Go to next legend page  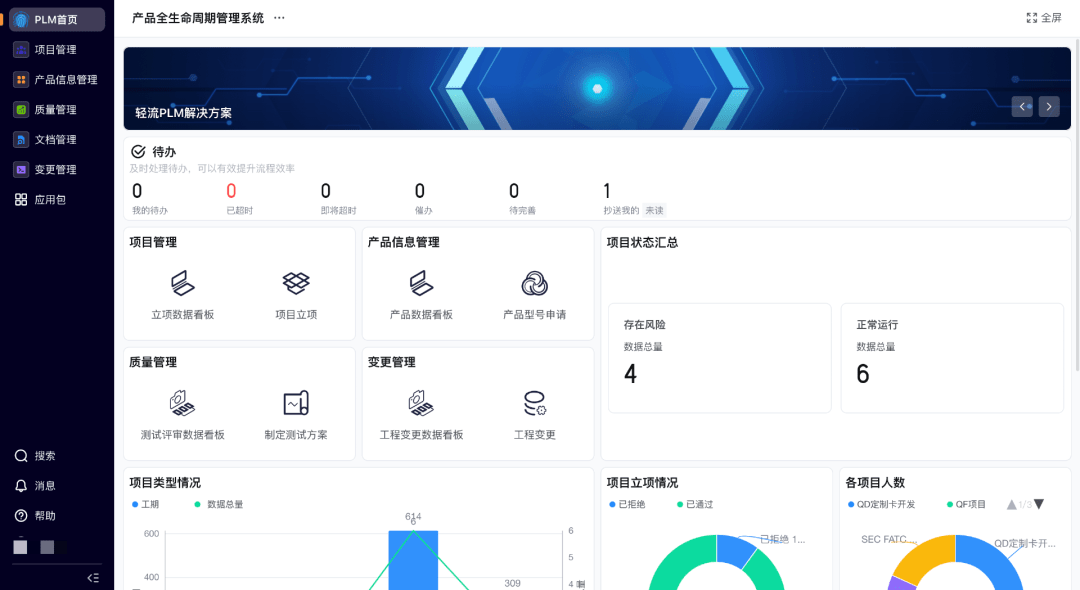coord(1039,505)
